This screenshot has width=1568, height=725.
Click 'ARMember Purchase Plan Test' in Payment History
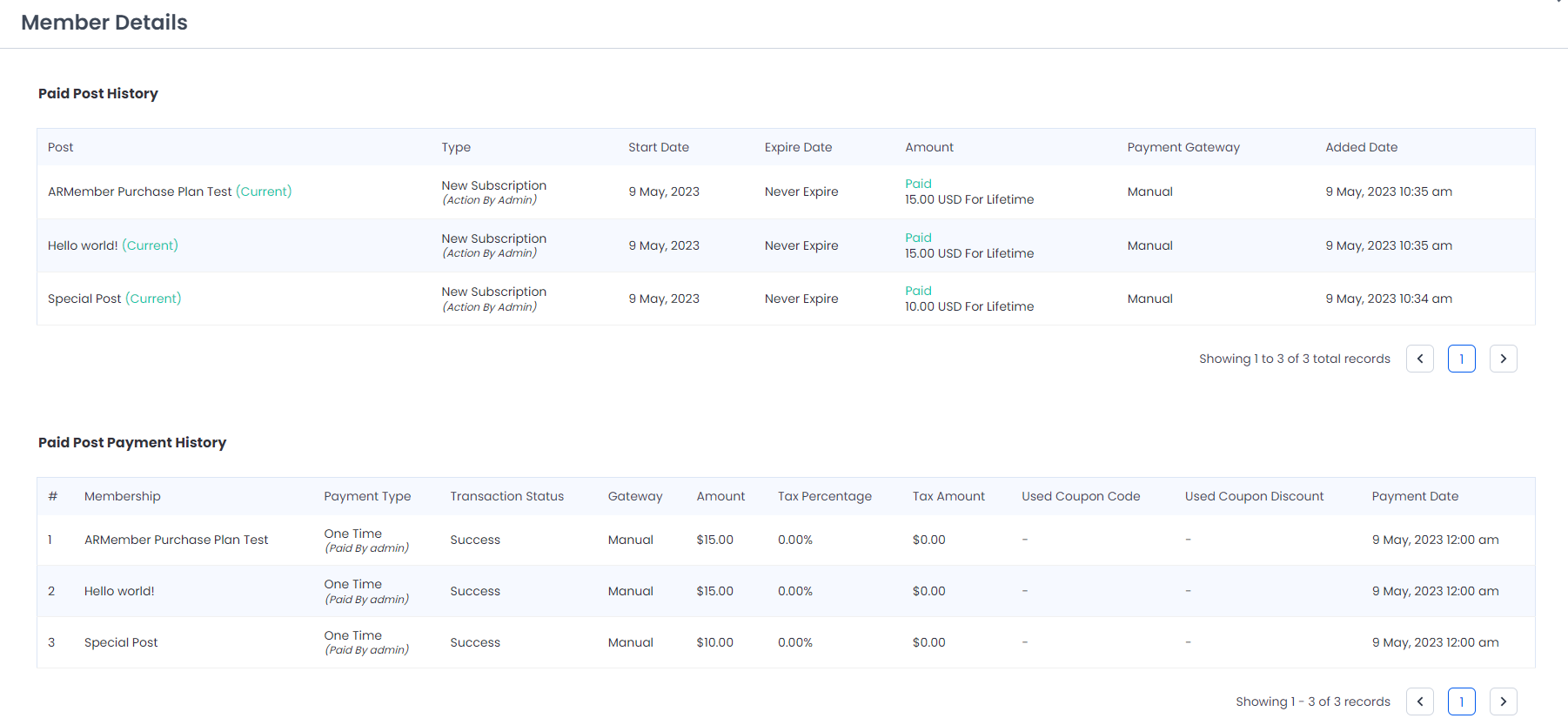click(177, 540)
